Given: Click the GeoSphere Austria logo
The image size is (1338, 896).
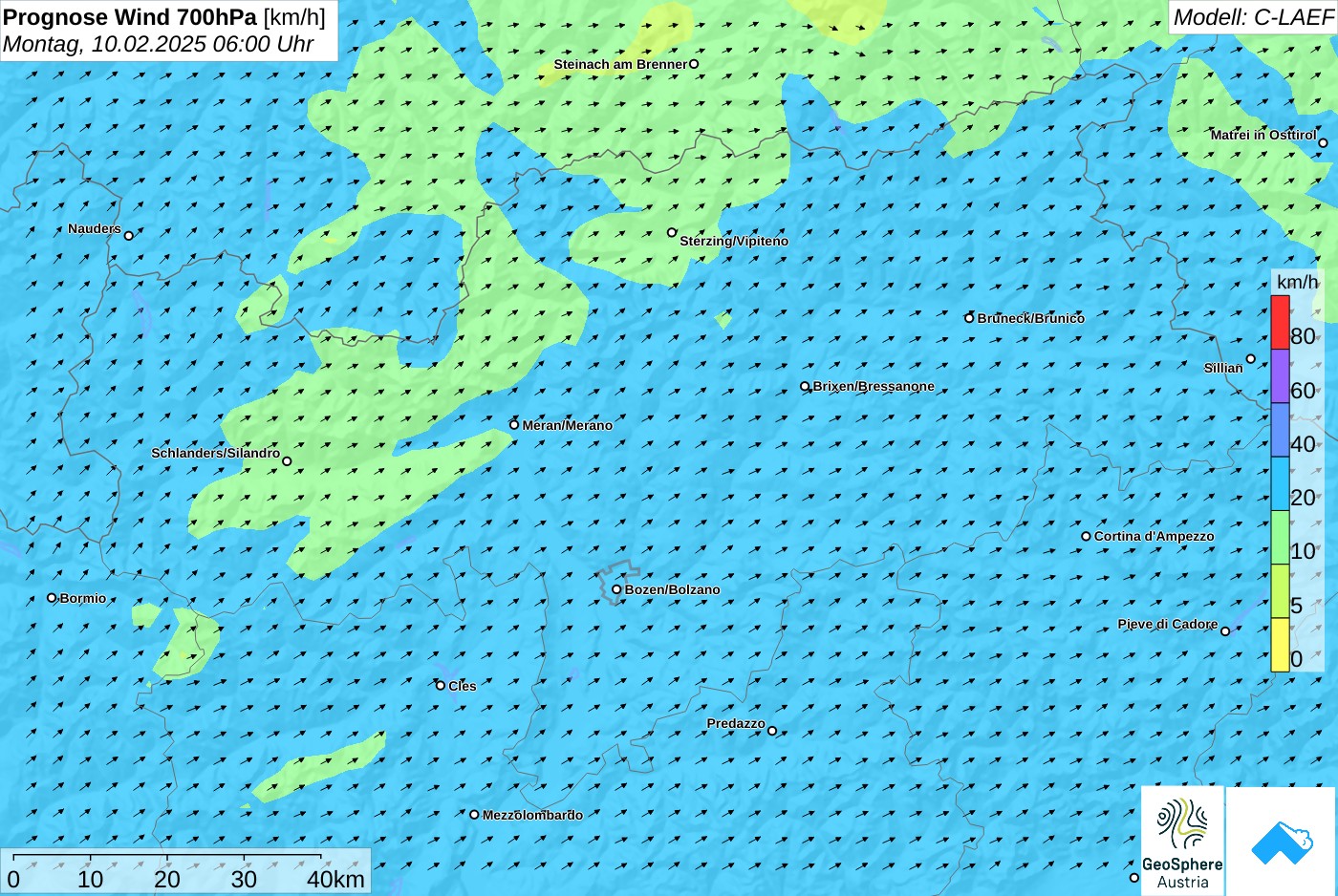Looking at the screenshot, I should point(1182,841).
